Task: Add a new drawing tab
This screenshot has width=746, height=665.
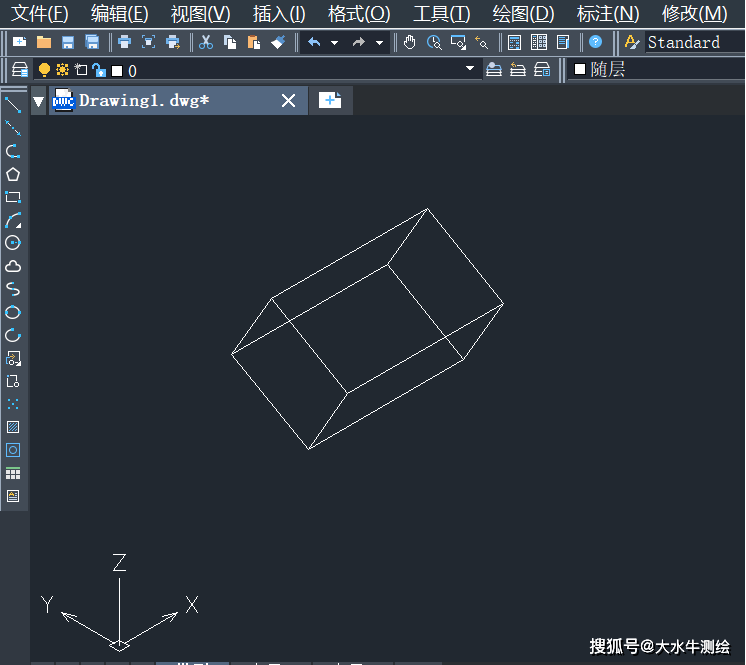Action: click(330, 100)
